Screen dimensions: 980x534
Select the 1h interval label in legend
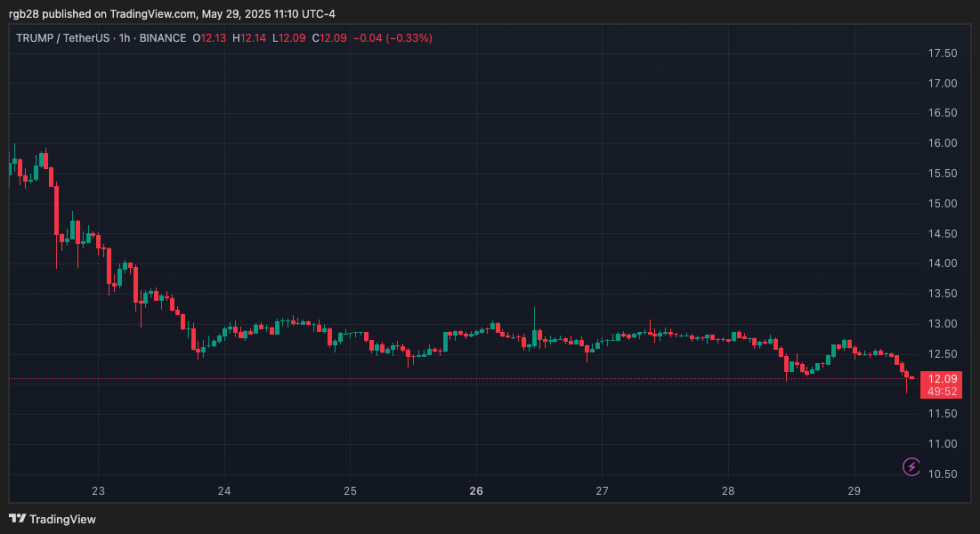[x=125, y=38]
